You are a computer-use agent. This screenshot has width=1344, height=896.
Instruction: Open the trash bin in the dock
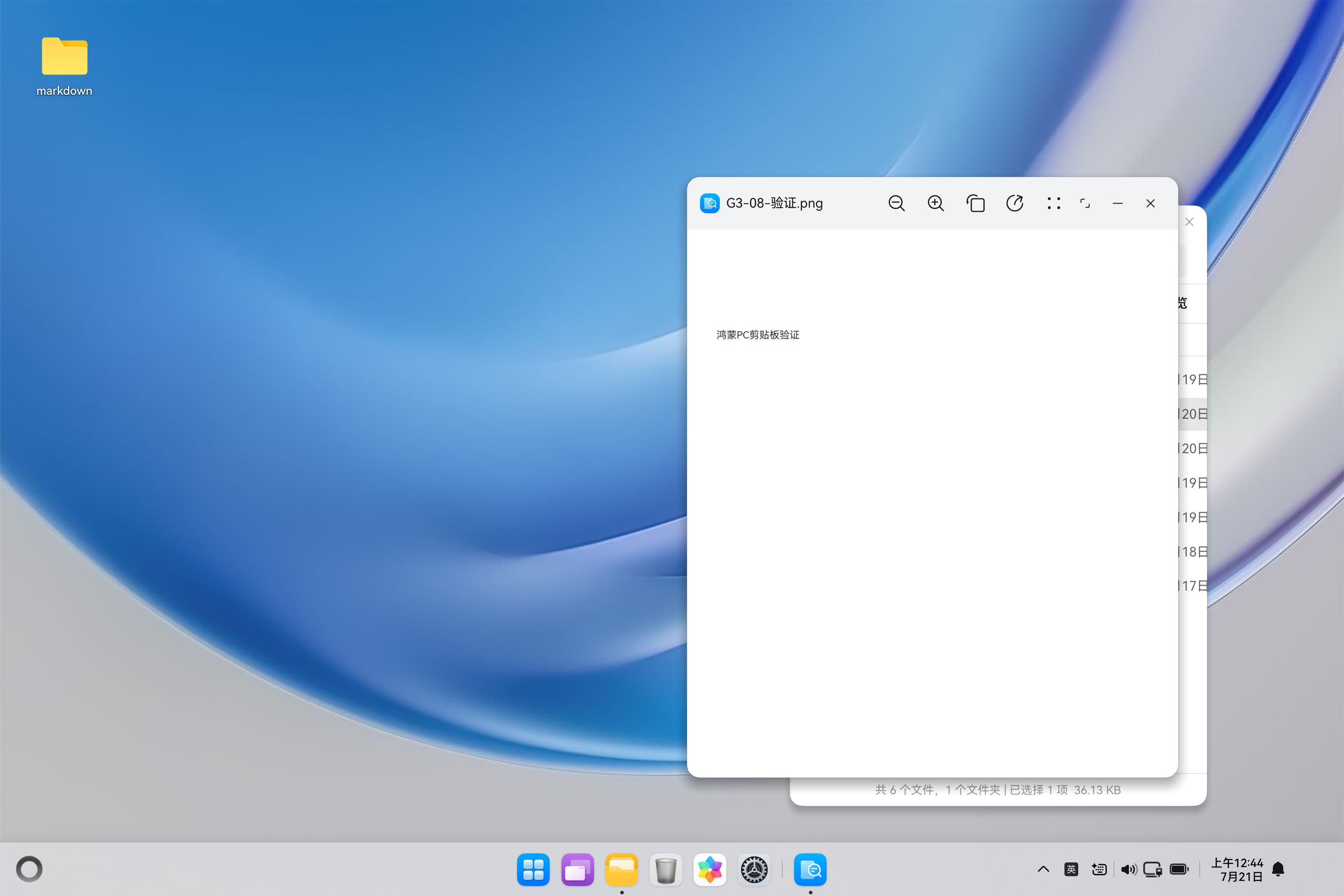666,870
